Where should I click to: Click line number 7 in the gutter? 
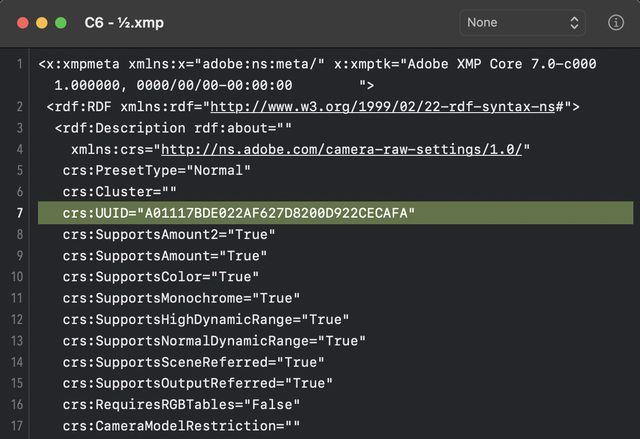point(20,213)
